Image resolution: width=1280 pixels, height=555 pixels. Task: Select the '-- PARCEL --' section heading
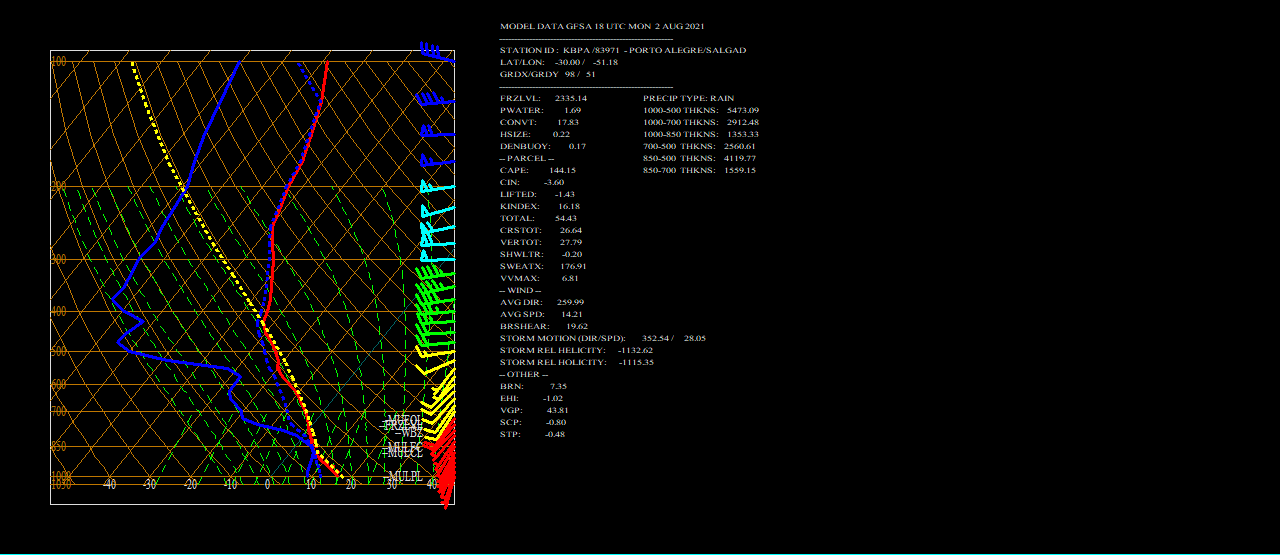pos(526,158)
